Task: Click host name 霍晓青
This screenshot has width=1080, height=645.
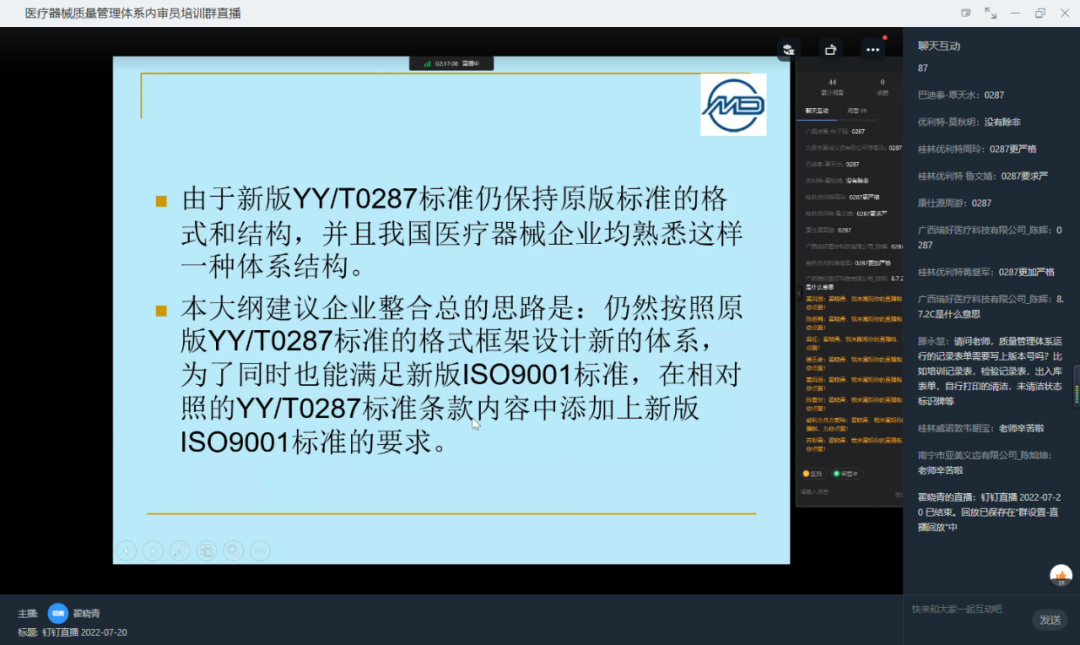Action: tap(87, 613)
